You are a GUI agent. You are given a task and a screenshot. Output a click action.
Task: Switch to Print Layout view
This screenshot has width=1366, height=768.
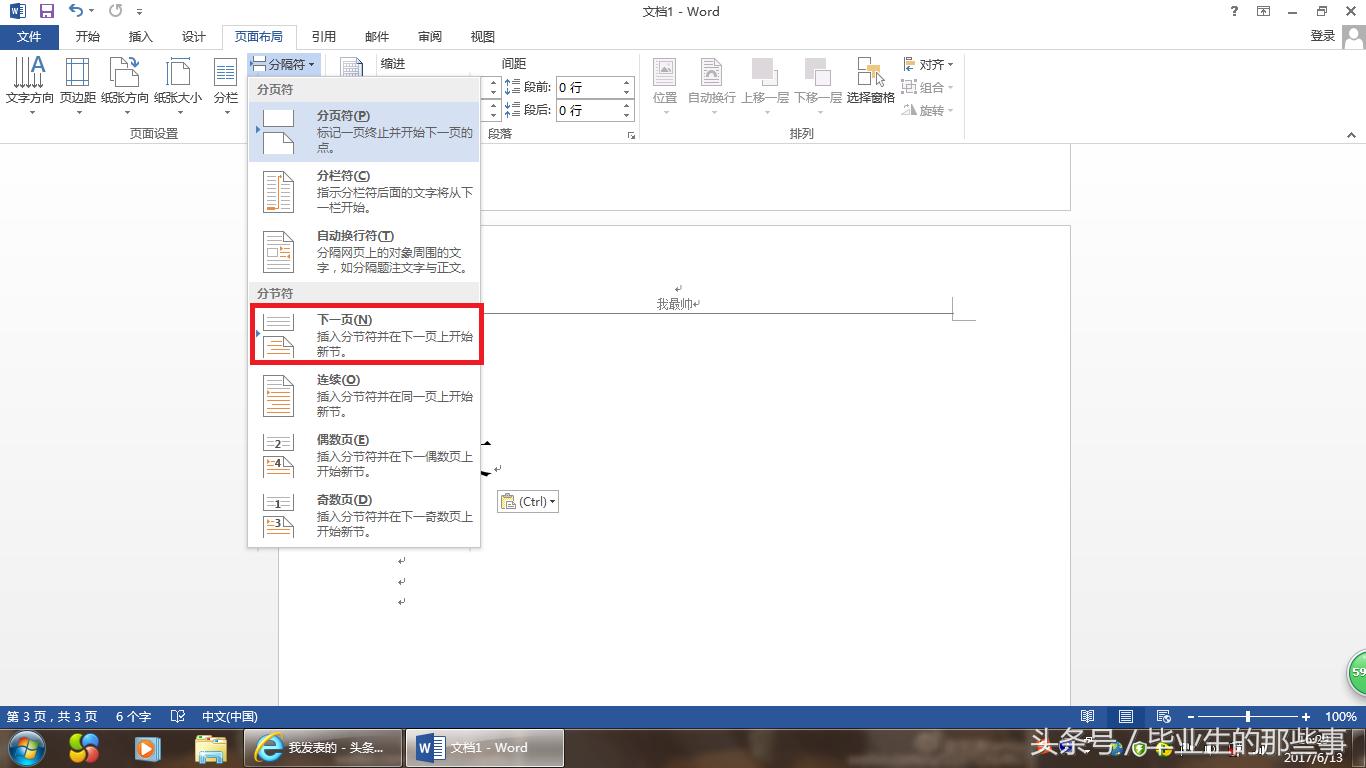1126,717
